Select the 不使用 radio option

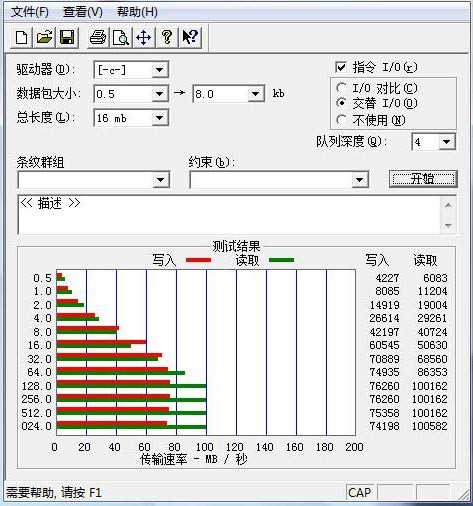click(x=341, y=120)
